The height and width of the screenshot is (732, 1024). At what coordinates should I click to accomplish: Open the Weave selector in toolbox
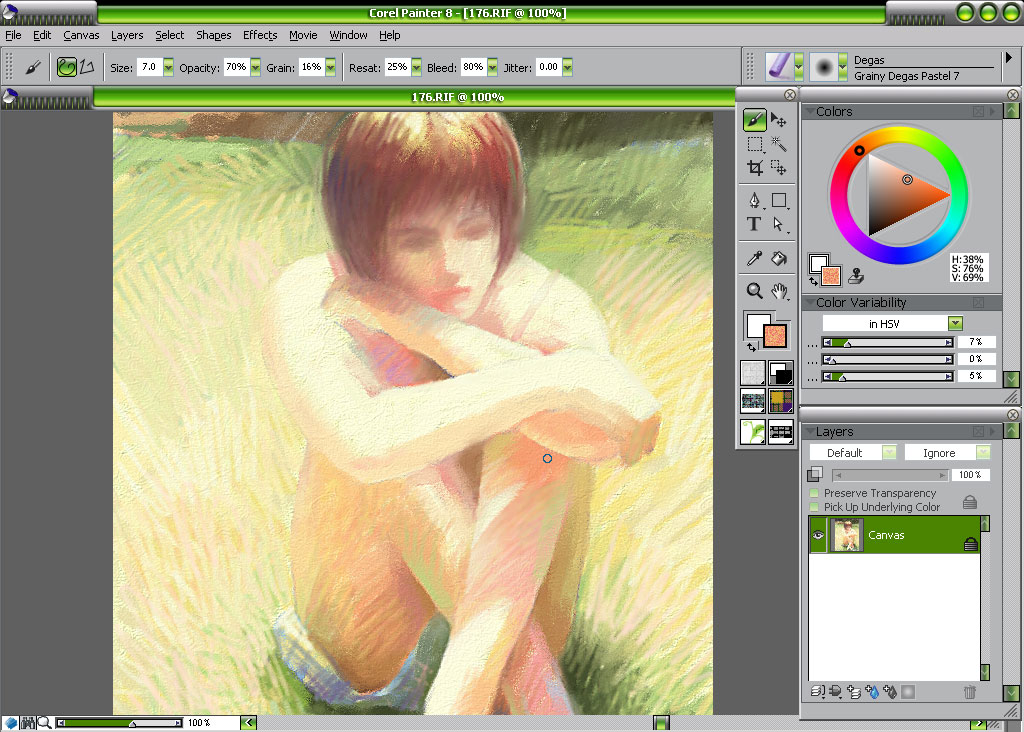[x=781, y=401]
